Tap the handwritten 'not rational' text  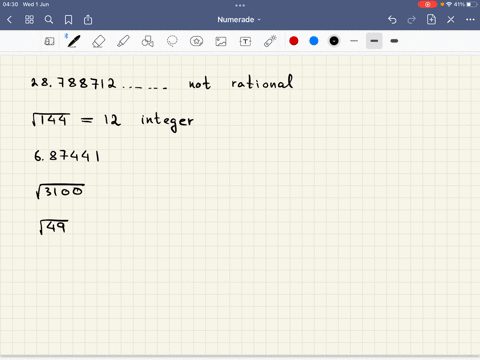[241, 82]
